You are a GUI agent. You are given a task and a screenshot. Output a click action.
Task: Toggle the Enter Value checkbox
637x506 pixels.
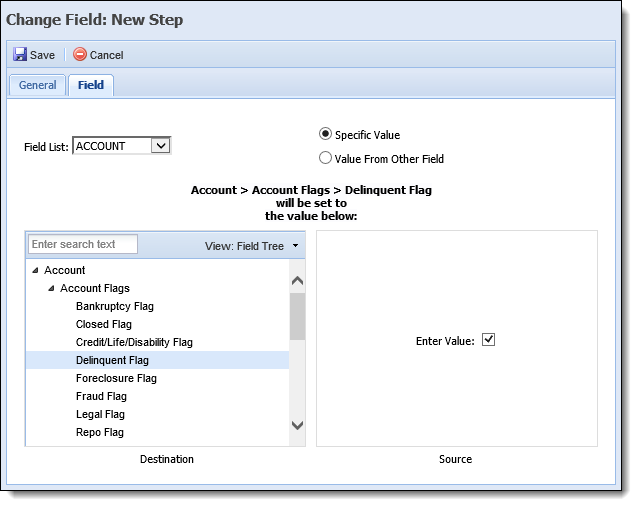point(488,339)
